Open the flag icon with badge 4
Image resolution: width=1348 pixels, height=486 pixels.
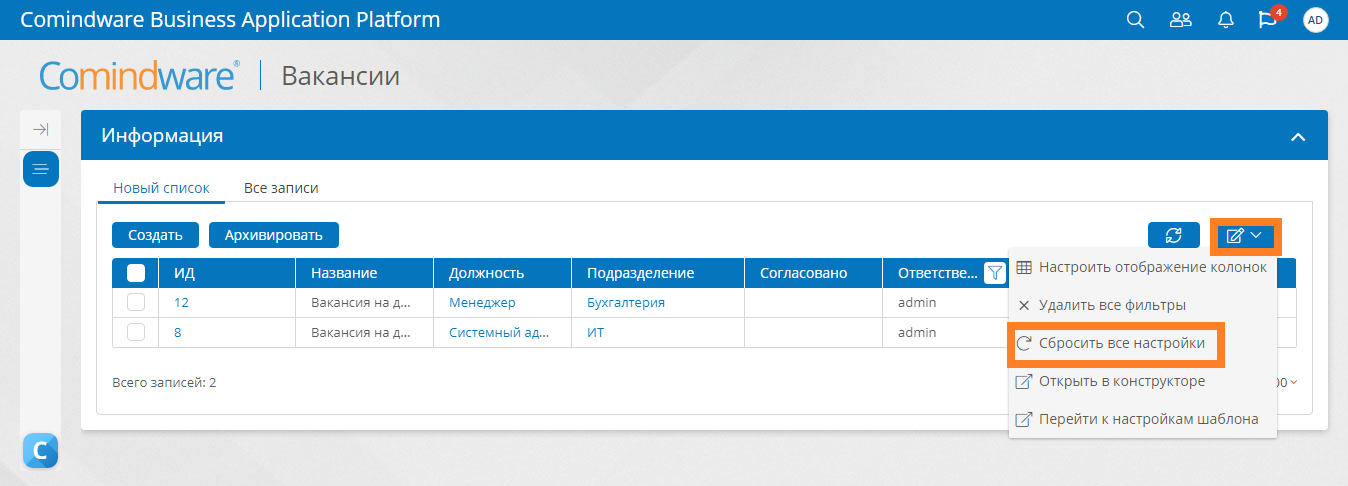[1269, 18]
